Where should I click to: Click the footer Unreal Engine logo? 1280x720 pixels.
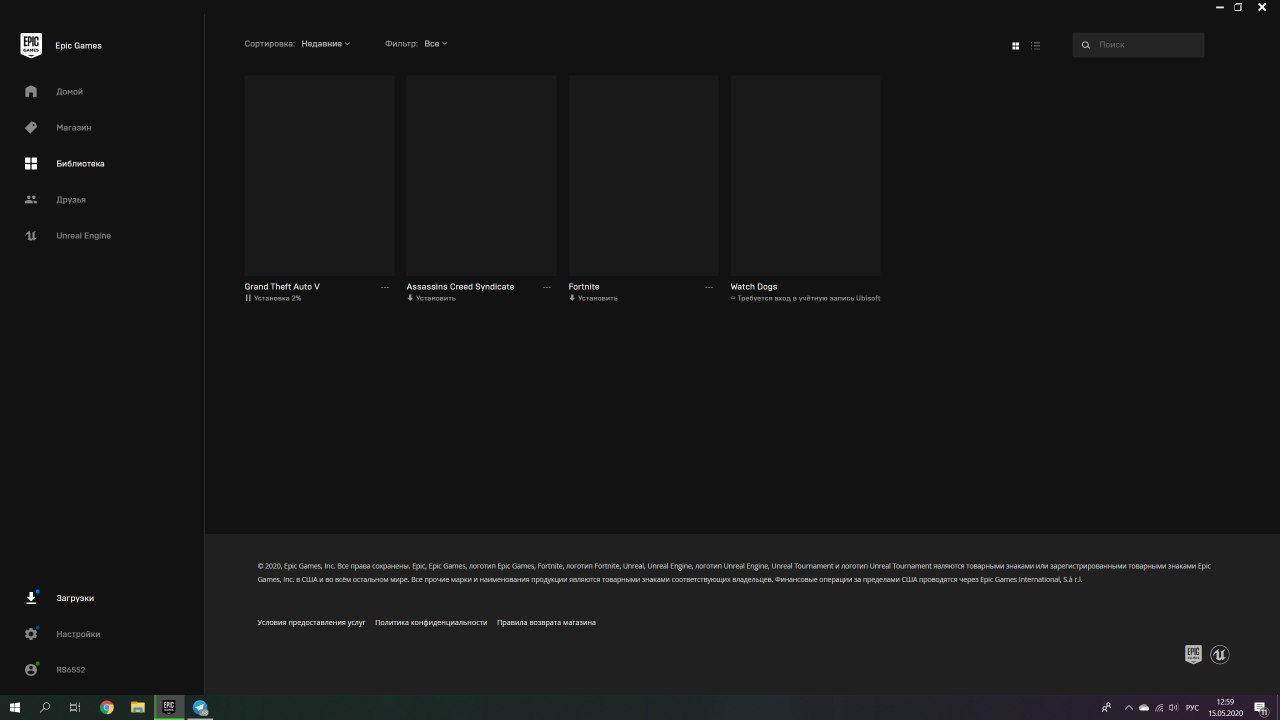click(x=1219, y=654)
